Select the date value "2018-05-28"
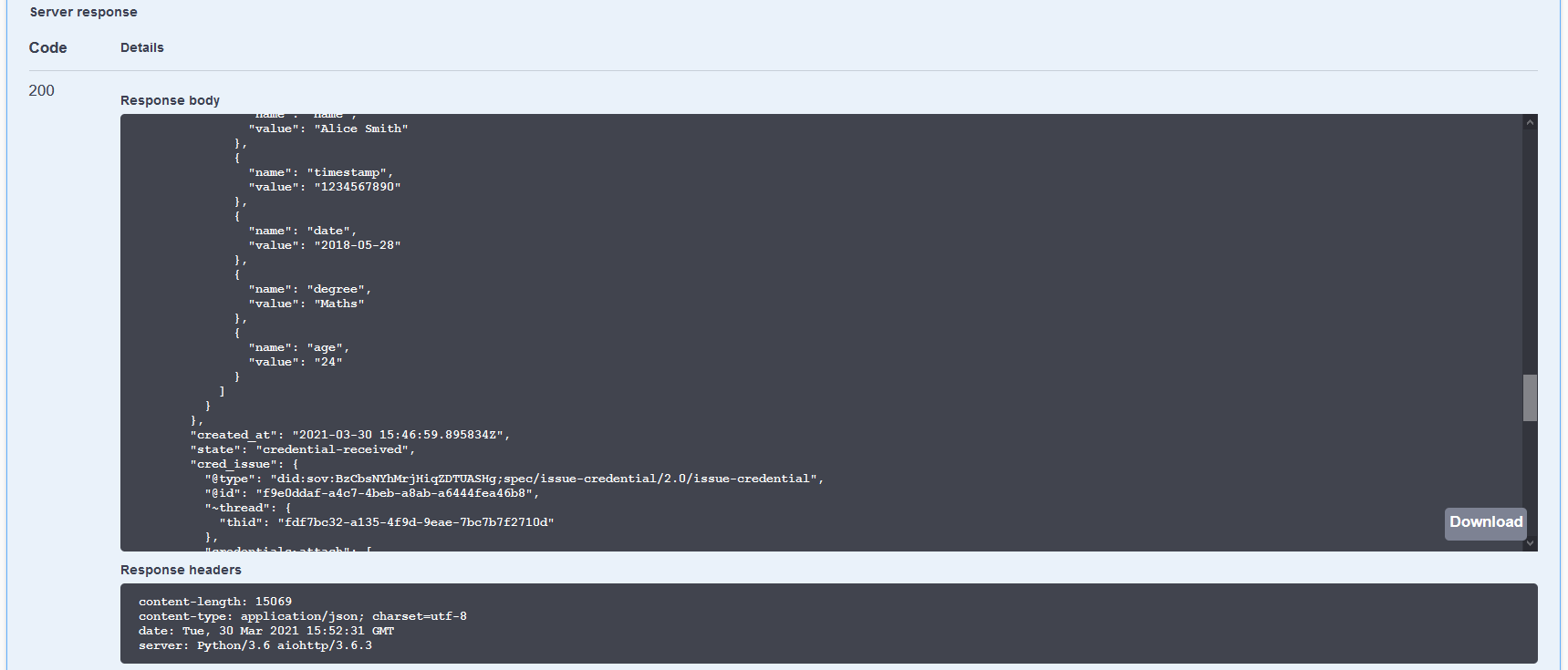 click(x=358, y=245)
